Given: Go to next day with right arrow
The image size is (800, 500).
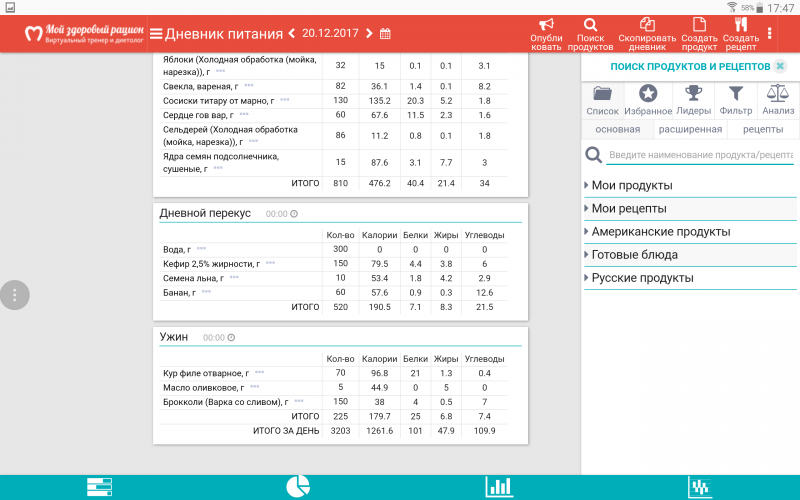Looking at the screenshot, I should 369,33.
